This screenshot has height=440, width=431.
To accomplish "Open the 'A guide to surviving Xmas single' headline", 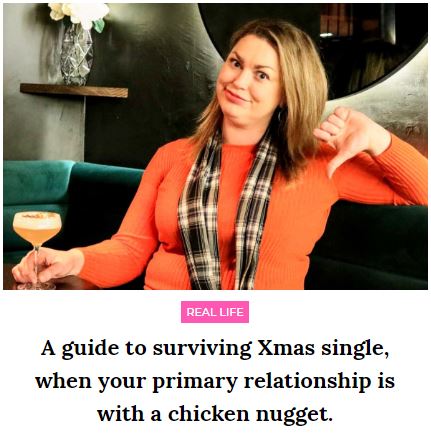I will [x=215, y=381].
